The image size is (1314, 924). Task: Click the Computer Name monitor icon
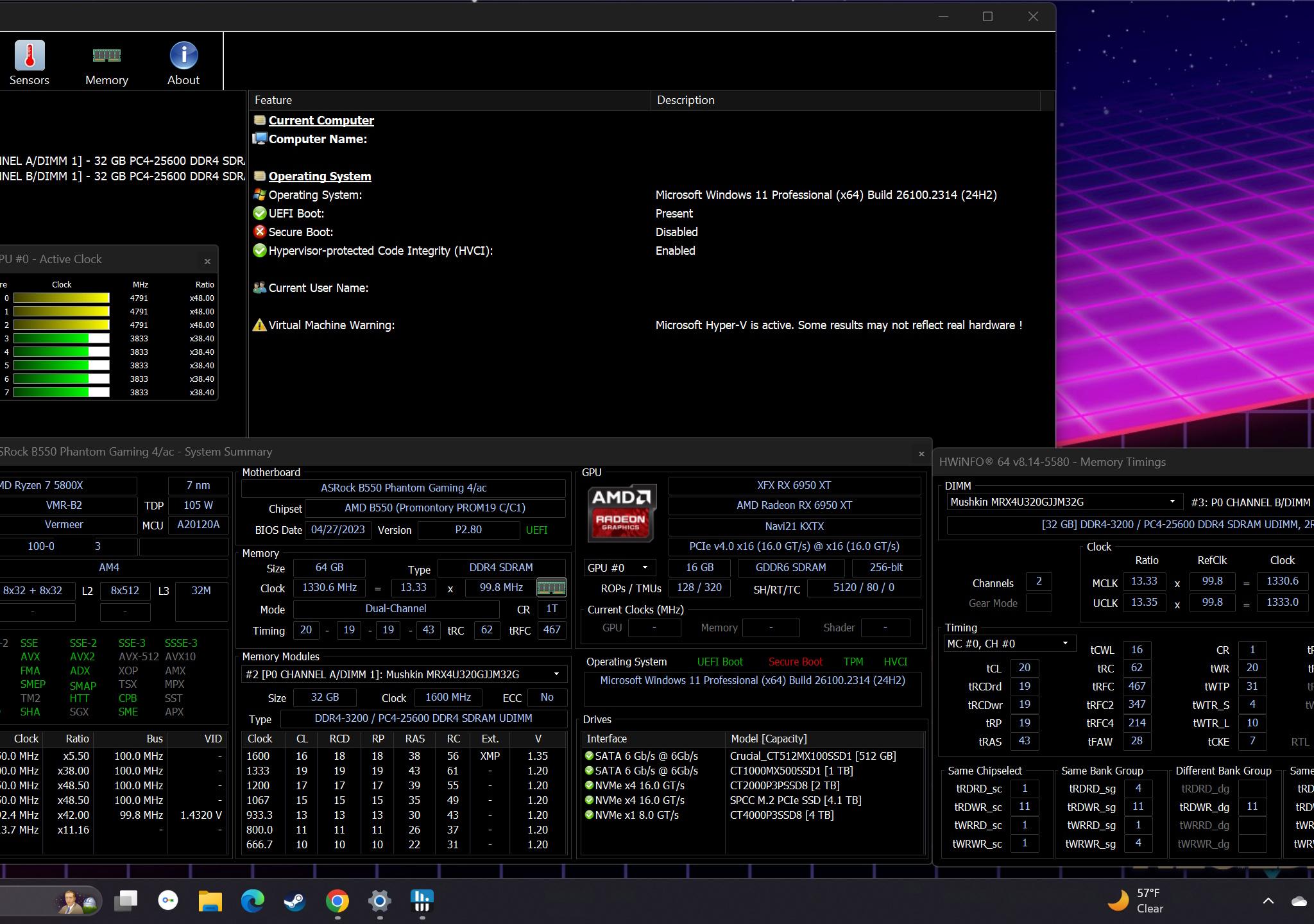259,139
